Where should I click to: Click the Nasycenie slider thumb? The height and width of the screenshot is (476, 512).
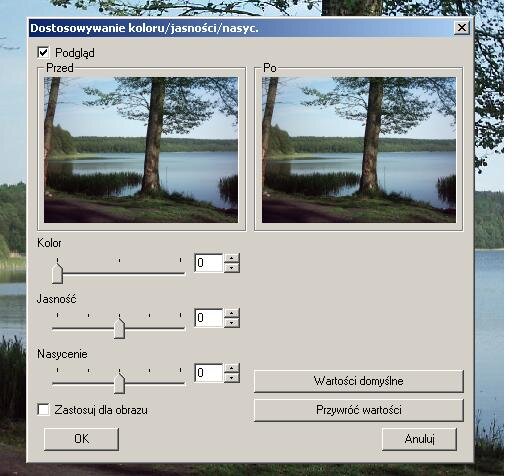point(119,383)
